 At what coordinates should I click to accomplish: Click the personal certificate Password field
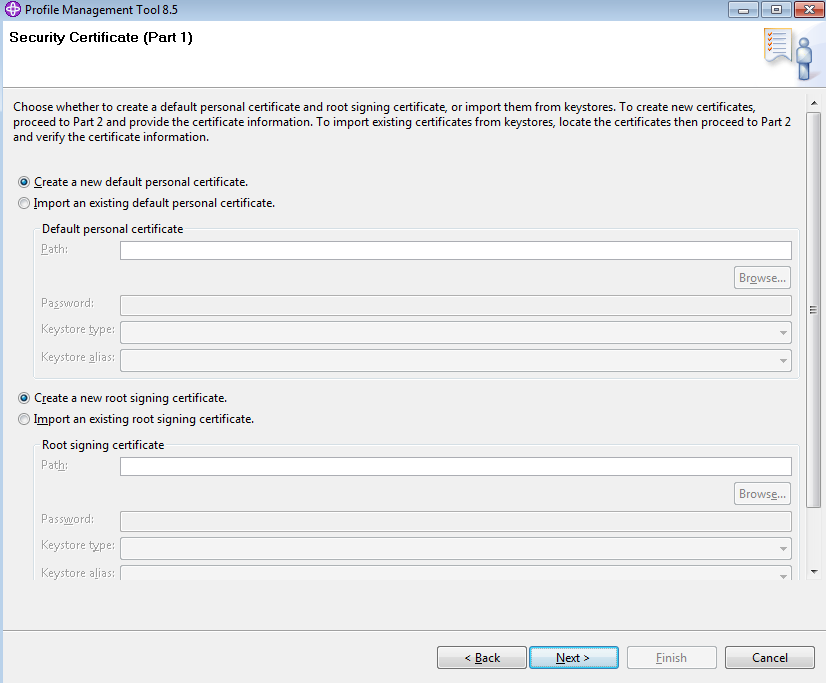pyautogui.click(x=456, y=305)
